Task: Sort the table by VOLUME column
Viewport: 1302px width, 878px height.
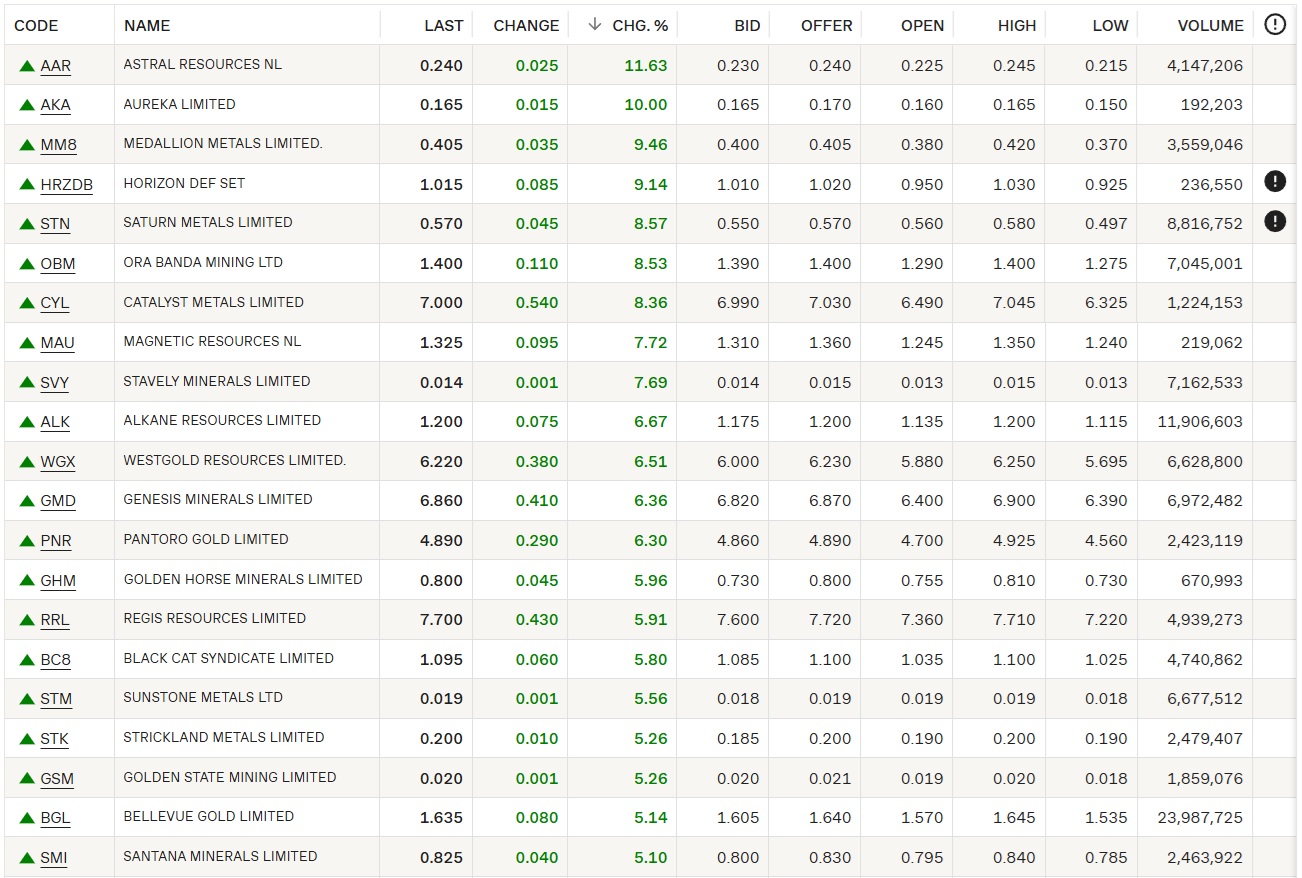Action: click(1210, 26)
